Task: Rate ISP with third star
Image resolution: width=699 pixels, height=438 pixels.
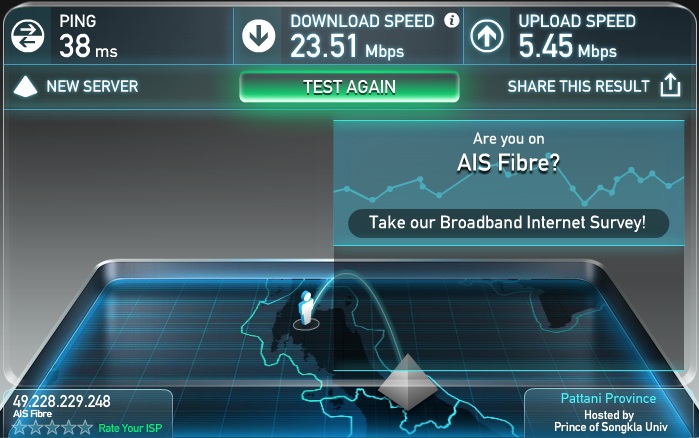Action: click(52, 428)
